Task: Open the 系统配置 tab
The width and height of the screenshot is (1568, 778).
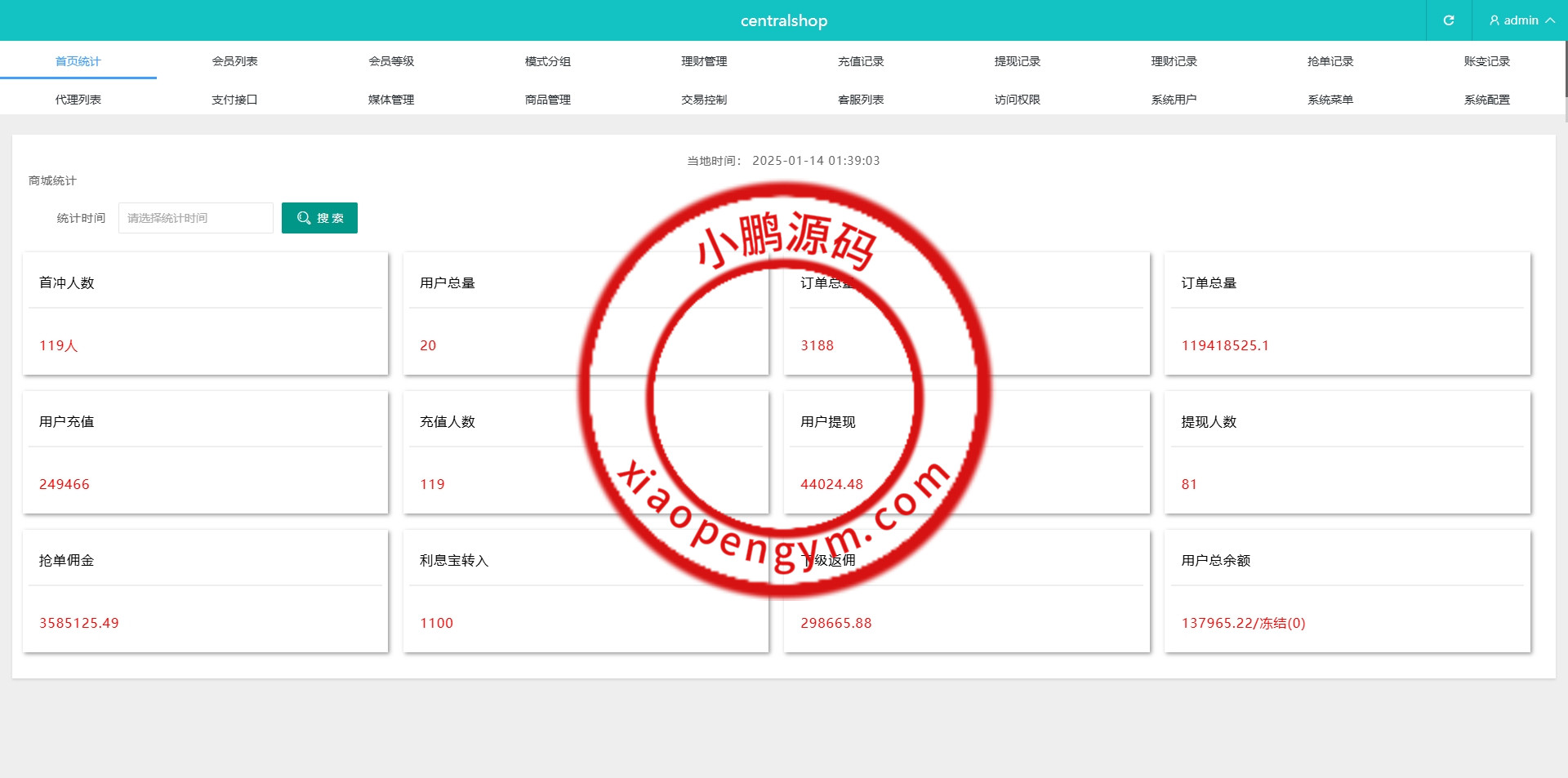Action: tap(1487, 100)
